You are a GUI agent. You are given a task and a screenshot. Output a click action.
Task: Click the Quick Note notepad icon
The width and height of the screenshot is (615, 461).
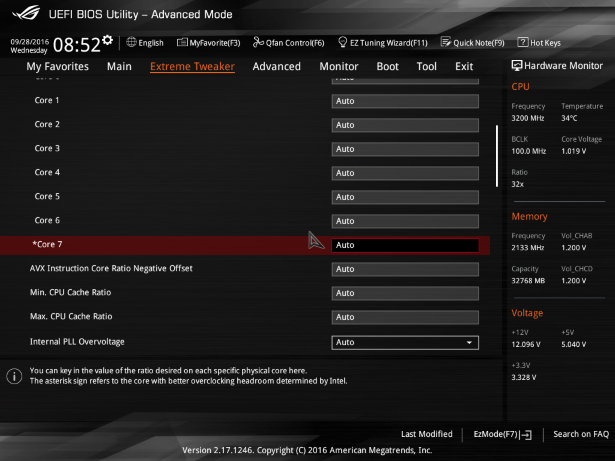[x=446, y=42]
